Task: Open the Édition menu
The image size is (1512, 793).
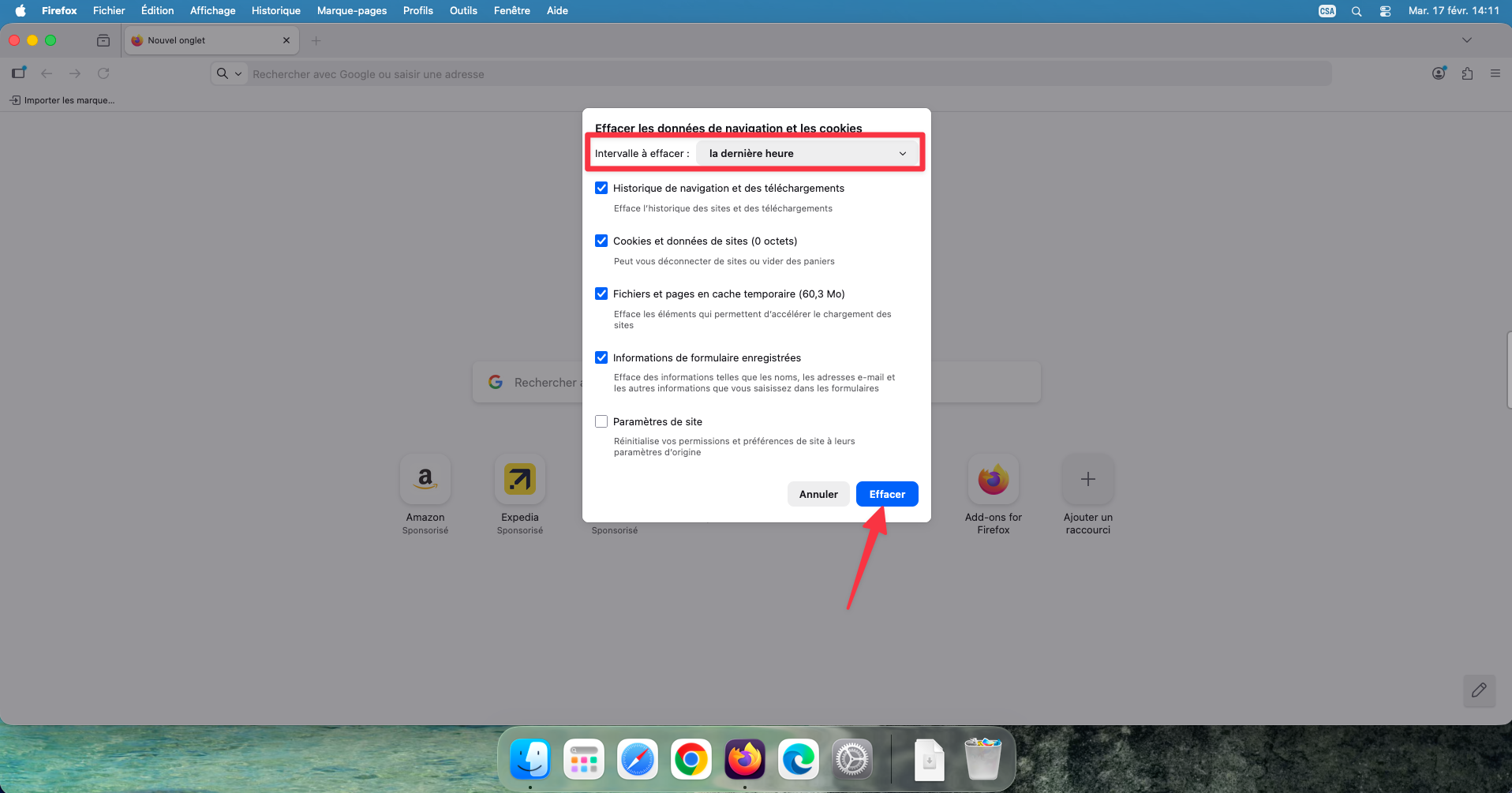Action: pyautogui.click(x=158, y=10)
